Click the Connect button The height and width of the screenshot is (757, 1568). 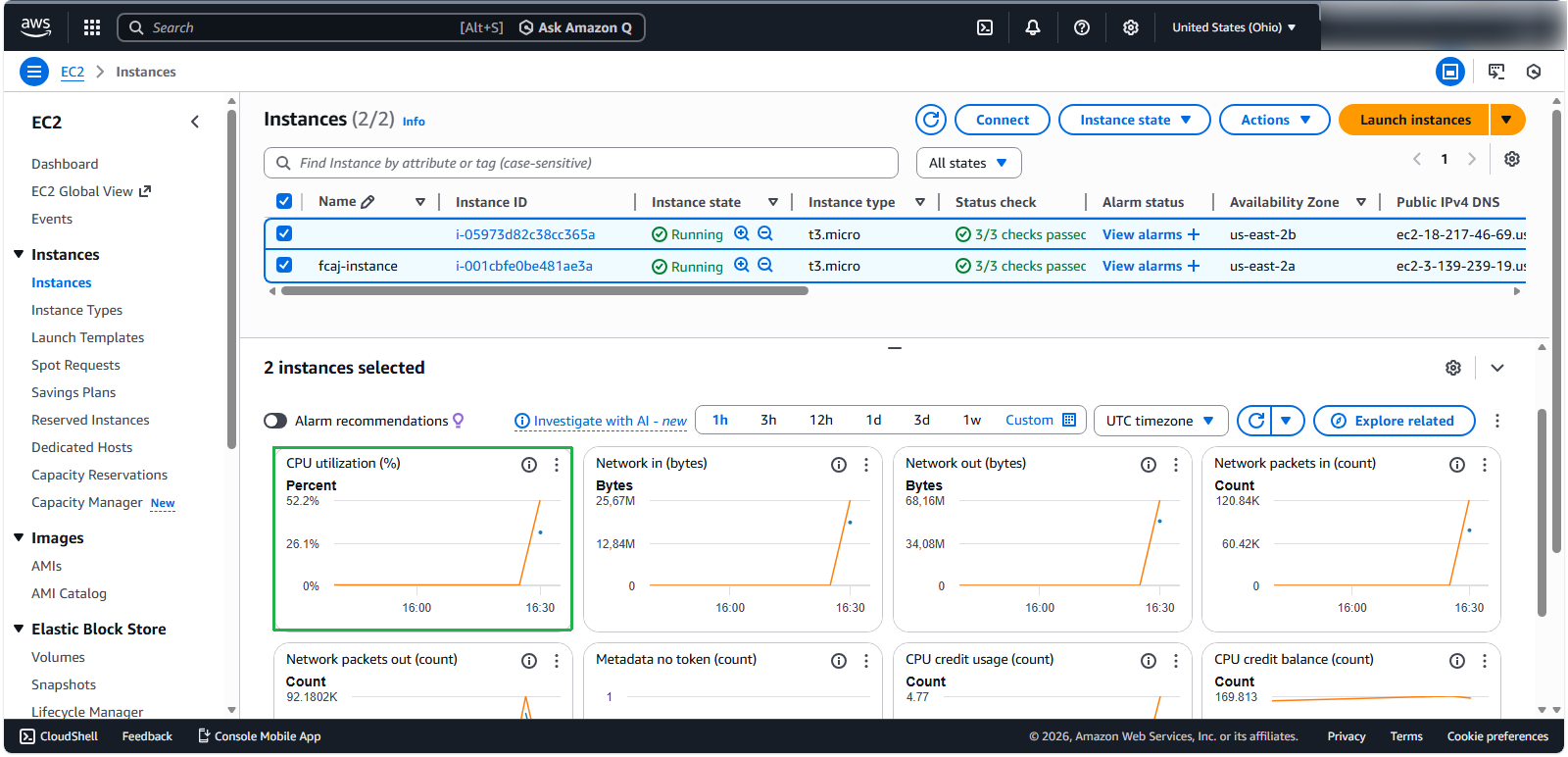point(1003,120)
